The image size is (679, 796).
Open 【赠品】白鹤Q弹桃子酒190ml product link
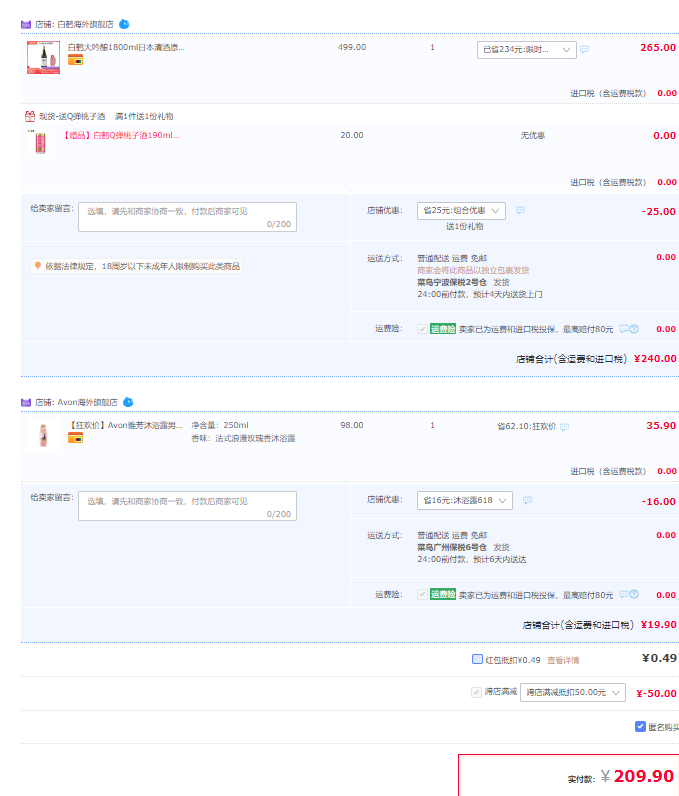tap(121, 136)
